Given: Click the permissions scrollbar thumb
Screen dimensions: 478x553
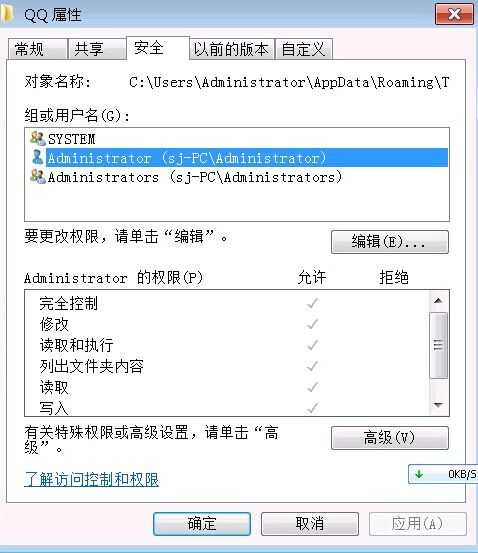Looking at the screenshot, I should [x=438, y=345].
